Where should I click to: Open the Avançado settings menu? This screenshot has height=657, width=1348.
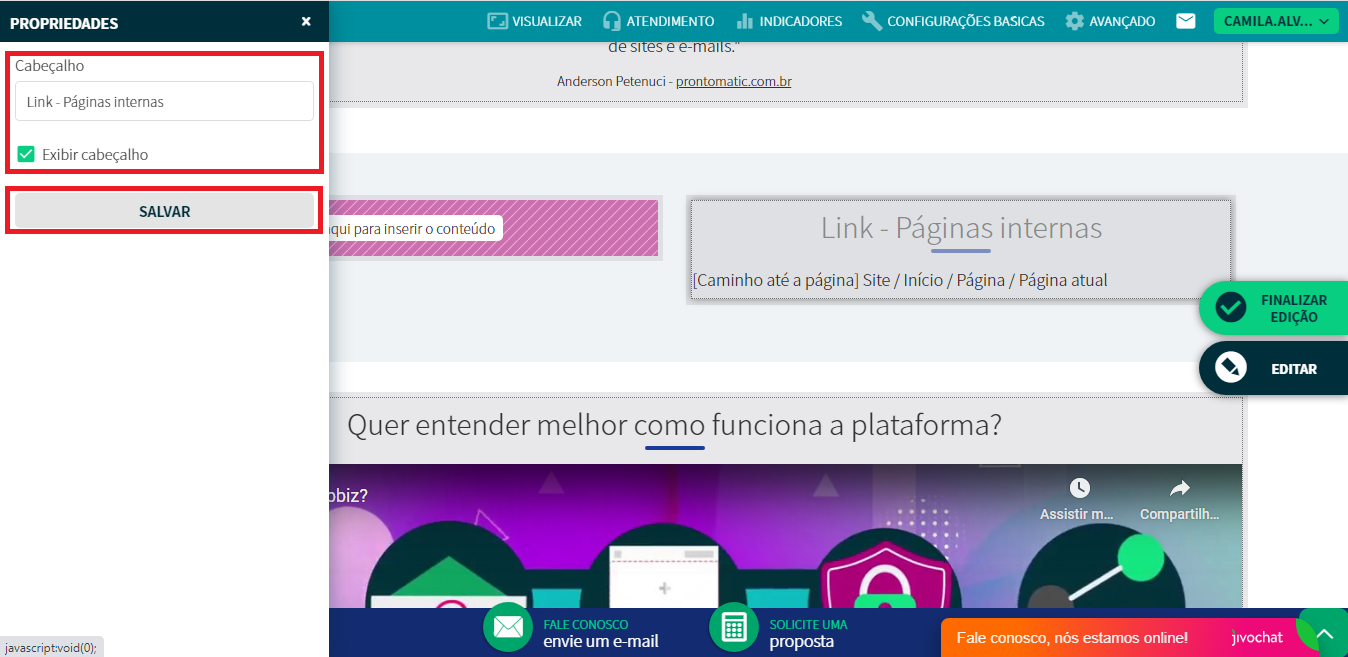click(1110, 21)
